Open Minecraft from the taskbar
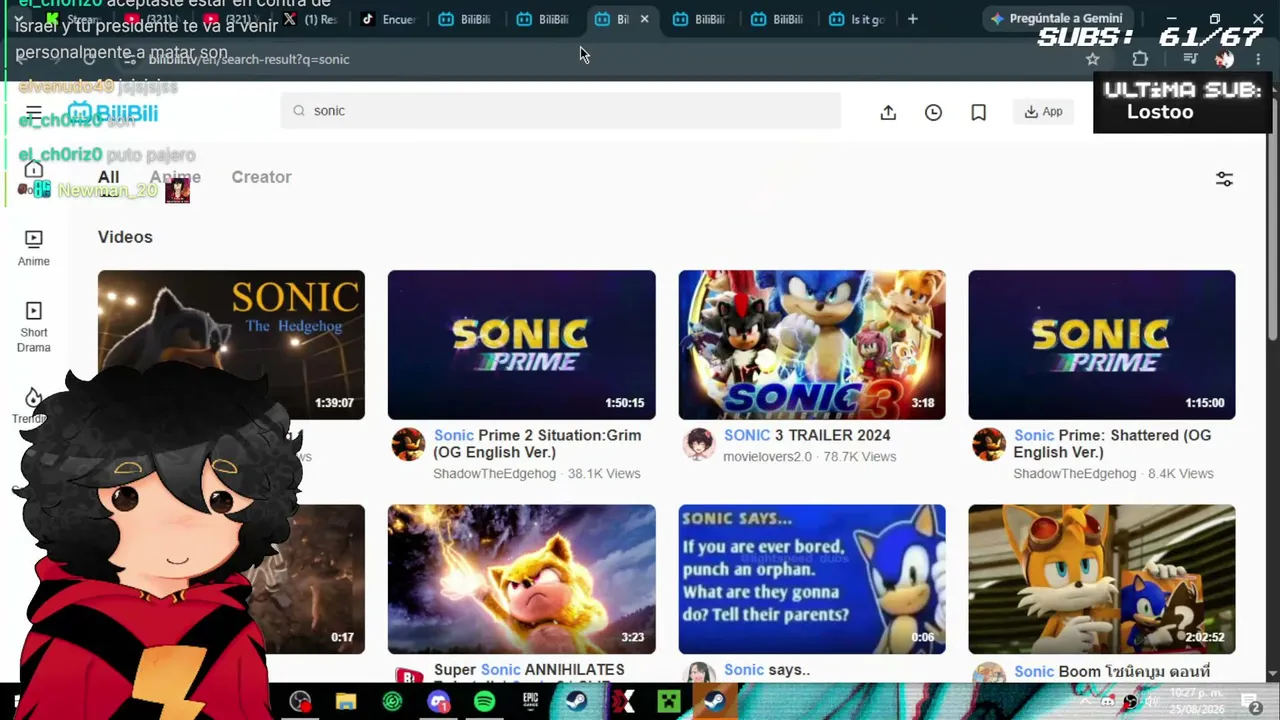The width and height of the screenshot is (1280, 720). pos(668,702)
